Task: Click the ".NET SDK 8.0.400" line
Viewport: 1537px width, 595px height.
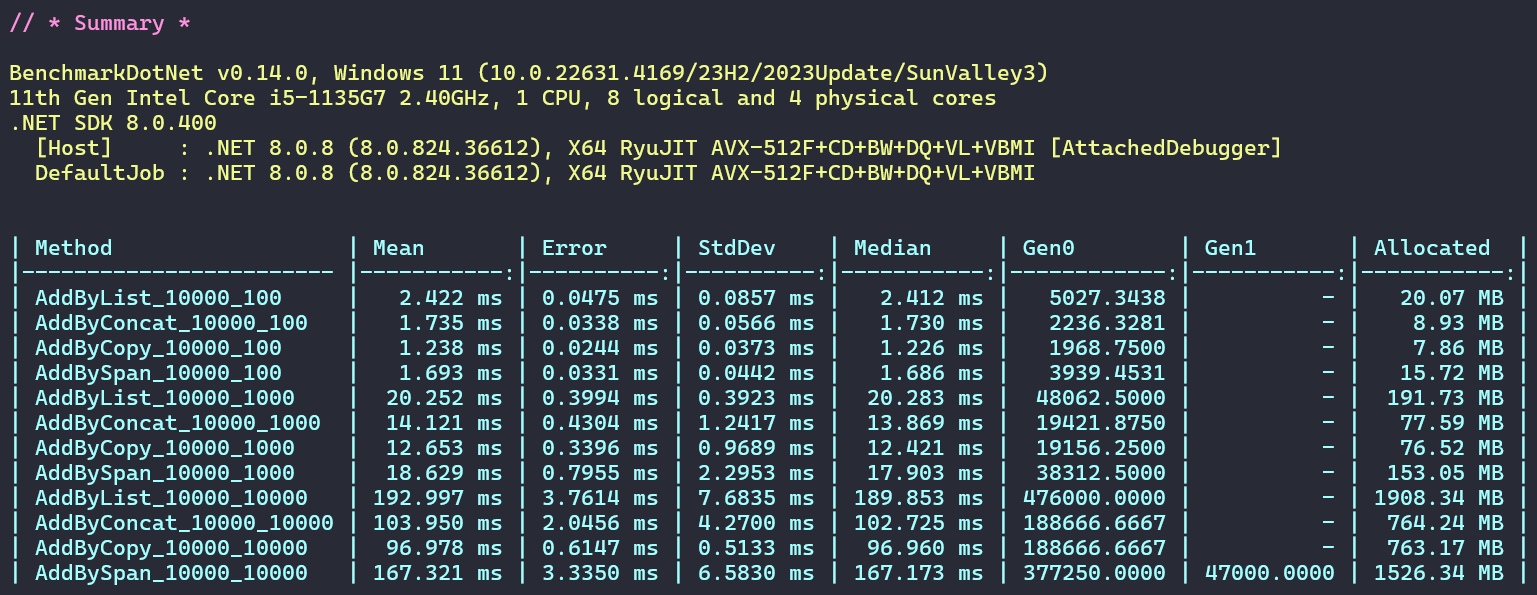Action: pos(113,123)
